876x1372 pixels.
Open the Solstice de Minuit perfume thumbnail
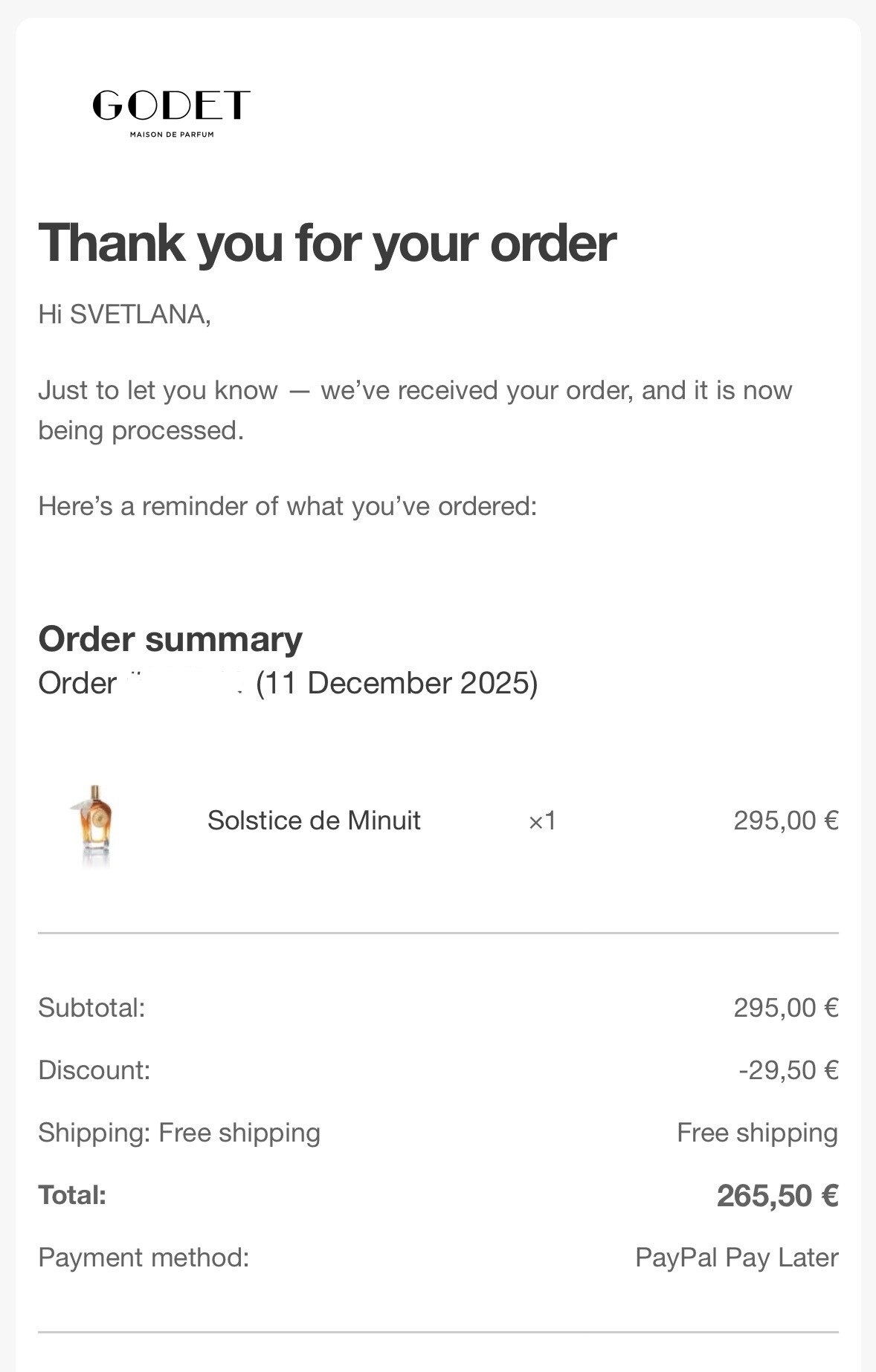(94, 823)
